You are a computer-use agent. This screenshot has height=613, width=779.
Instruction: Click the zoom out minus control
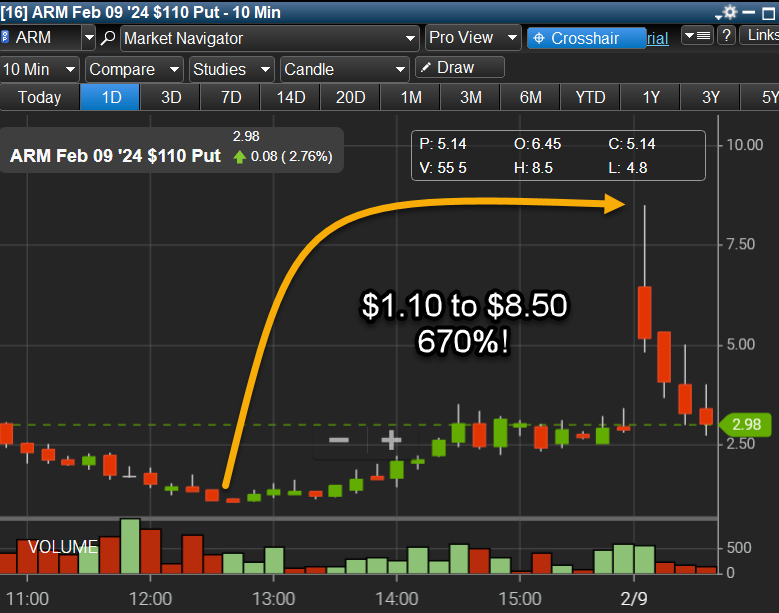tap(339, 440)
